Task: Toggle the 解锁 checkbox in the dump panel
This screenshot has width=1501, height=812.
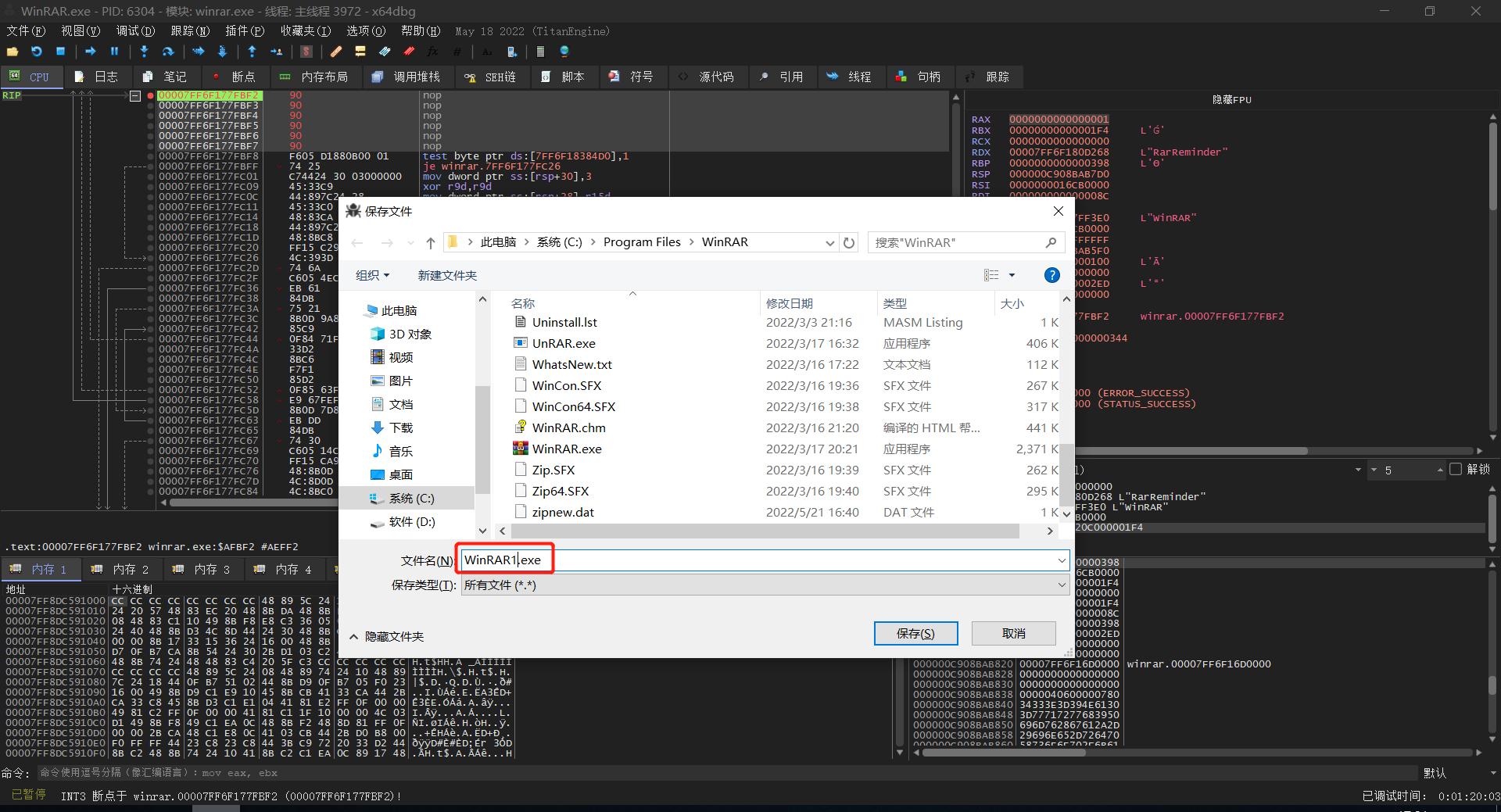Action: [1456, 470]
